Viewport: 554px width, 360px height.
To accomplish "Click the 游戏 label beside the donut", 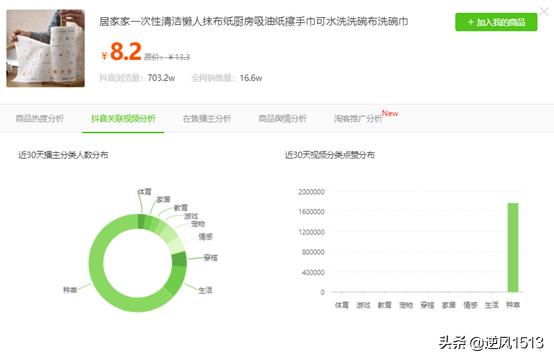I will (x=191, y=216).
